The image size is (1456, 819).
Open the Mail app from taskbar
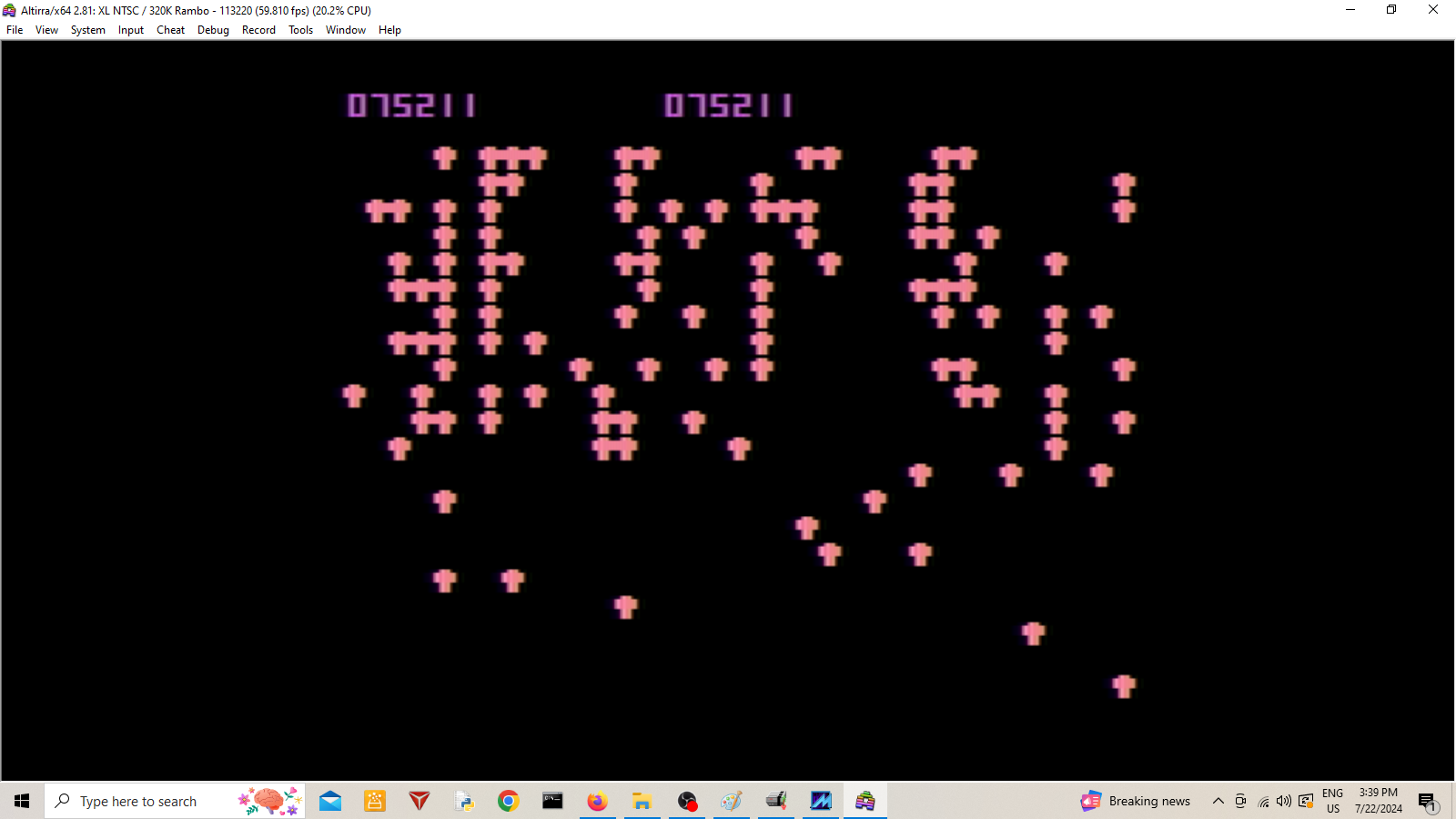[x=330, y=801]
